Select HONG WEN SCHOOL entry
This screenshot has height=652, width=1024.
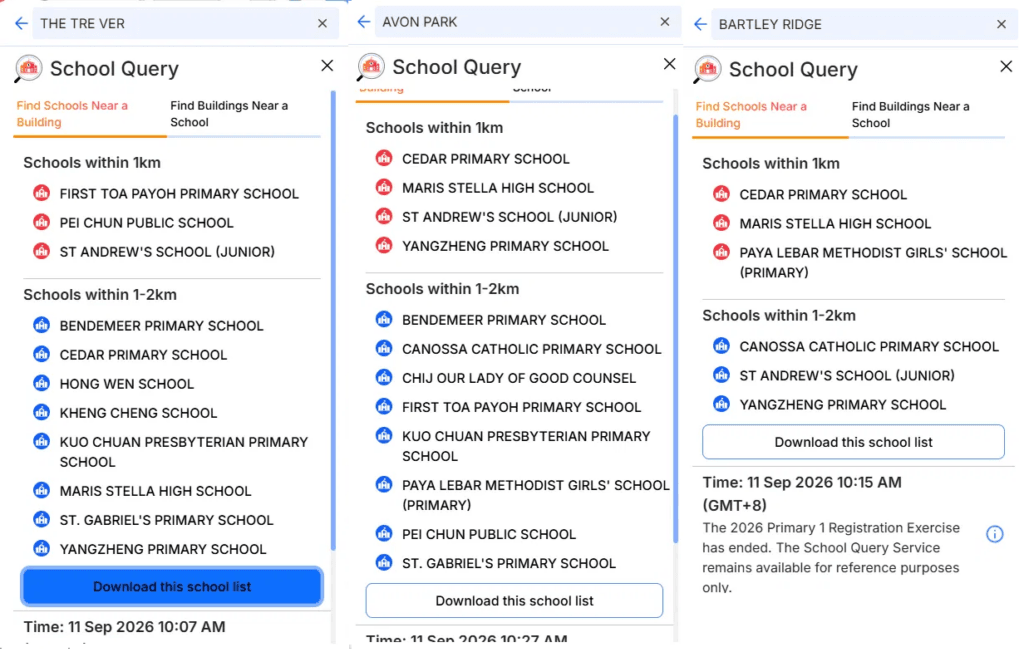tap(127, 383)
